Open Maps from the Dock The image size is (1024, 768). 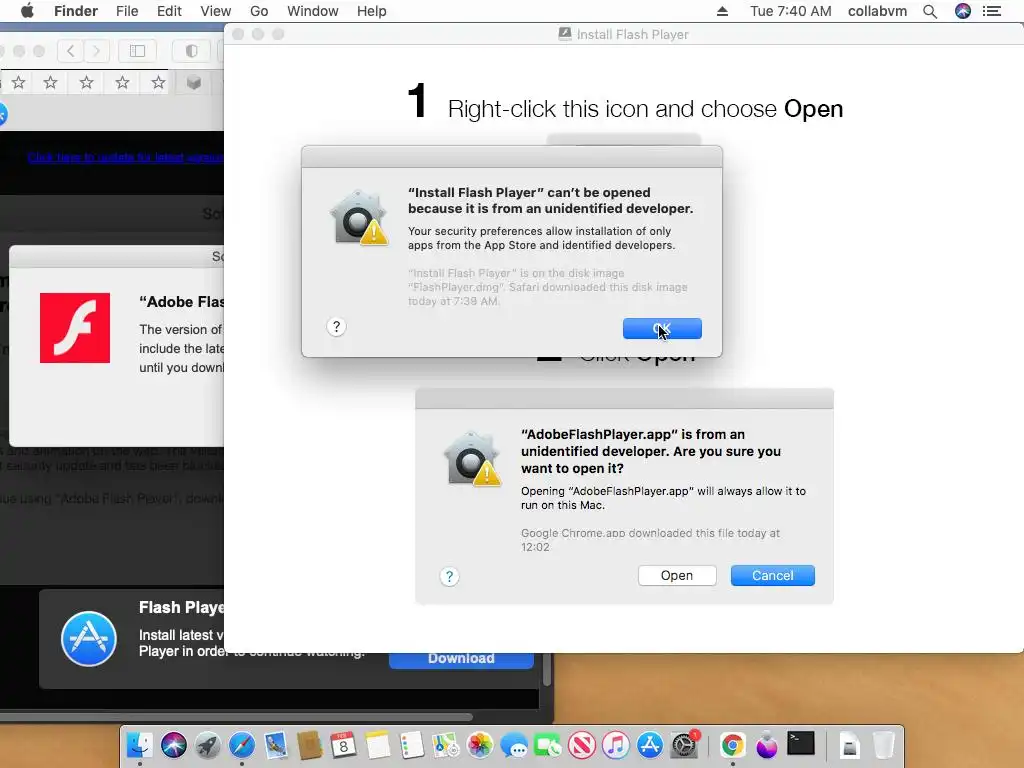445,745
